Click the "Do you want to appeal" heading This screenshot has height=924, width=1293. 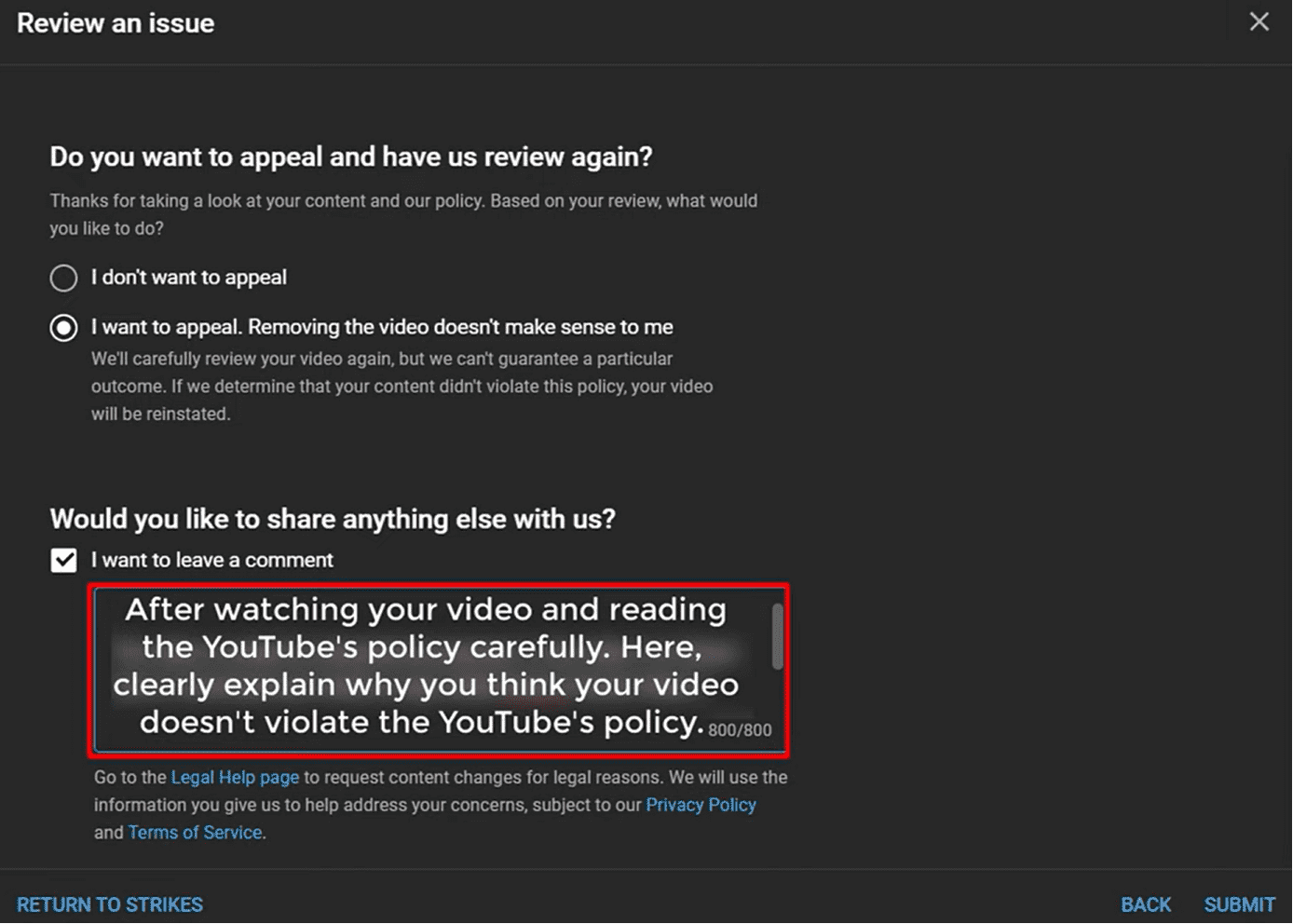(x=351, y=156)
